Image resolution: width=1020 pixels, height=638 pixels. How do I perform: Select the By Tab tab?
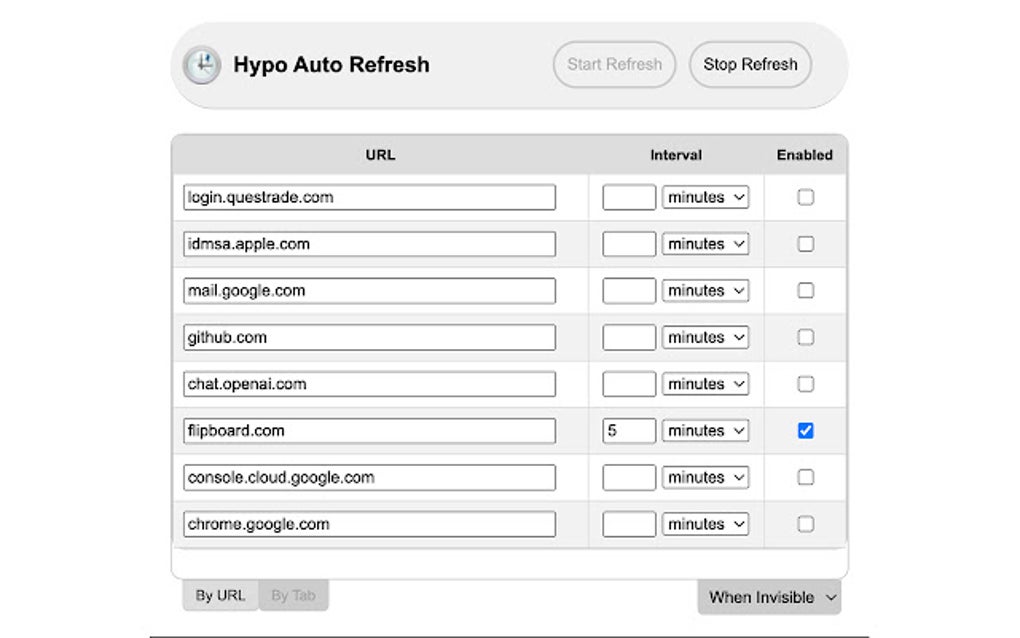(x=294, y=594)
